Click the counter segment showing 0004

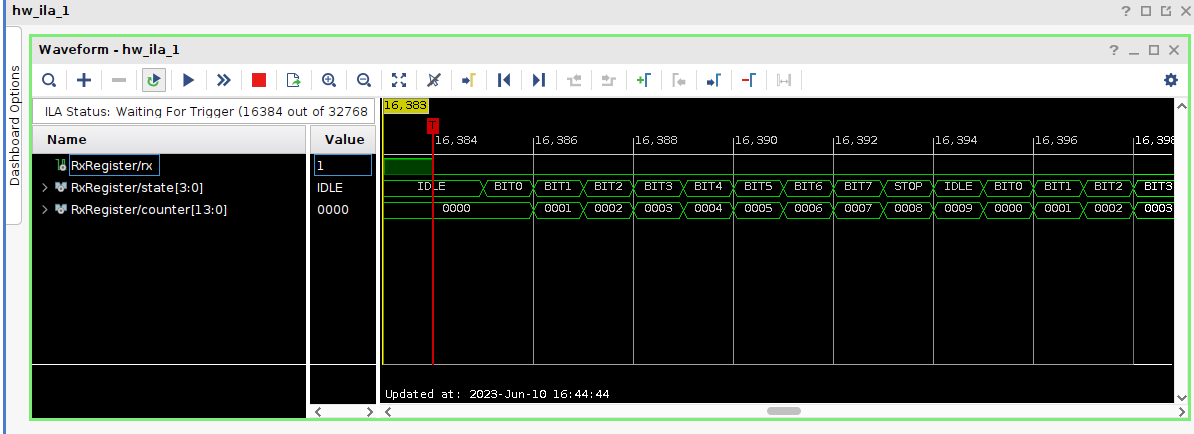point(708,209)
